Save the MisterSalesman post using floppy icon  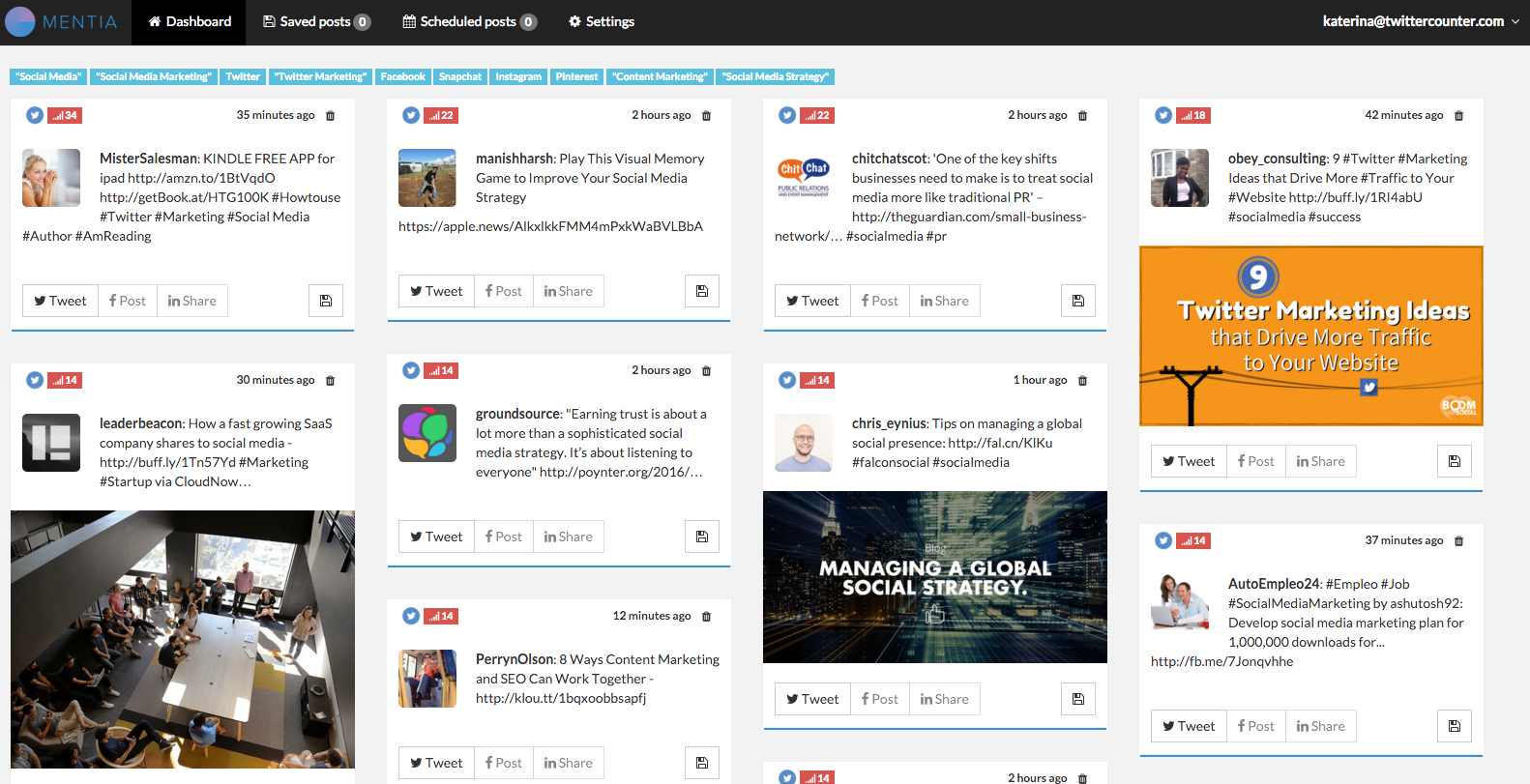point(326,301)
